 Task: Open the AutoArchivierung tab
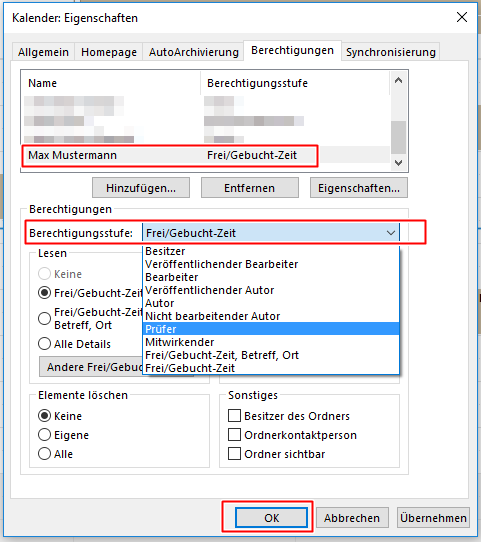pyautogui.click(x=194, y=52)
